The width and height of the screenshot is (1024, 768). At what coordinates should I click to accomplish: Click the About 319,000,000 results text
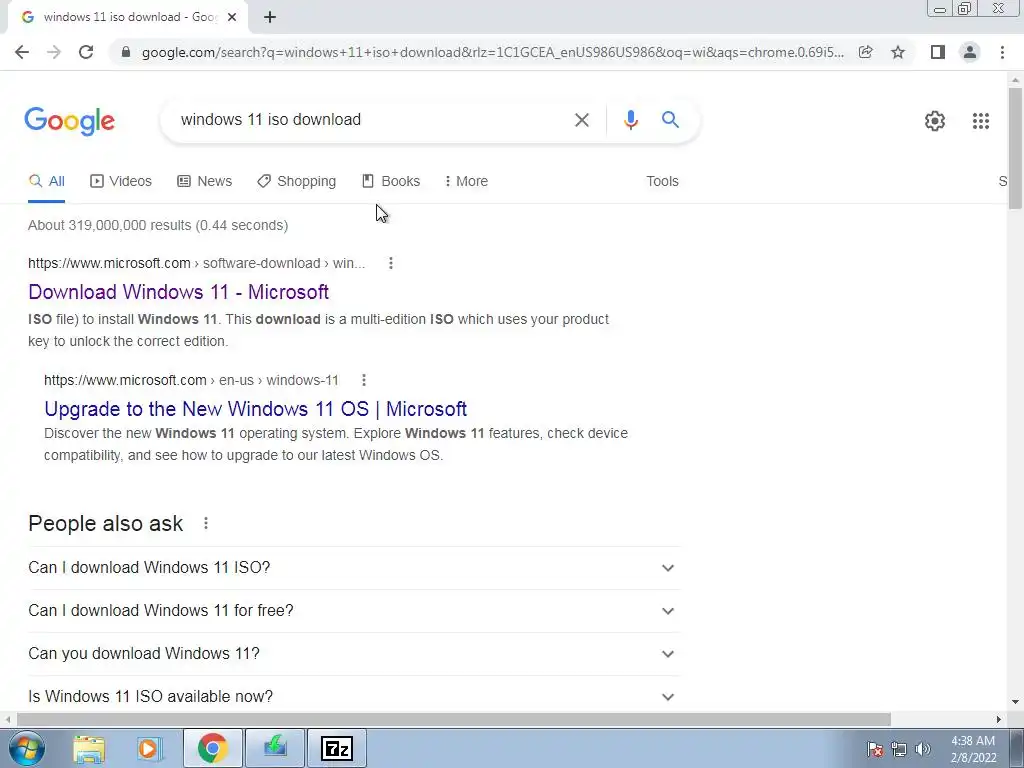[x=158, y=225]
